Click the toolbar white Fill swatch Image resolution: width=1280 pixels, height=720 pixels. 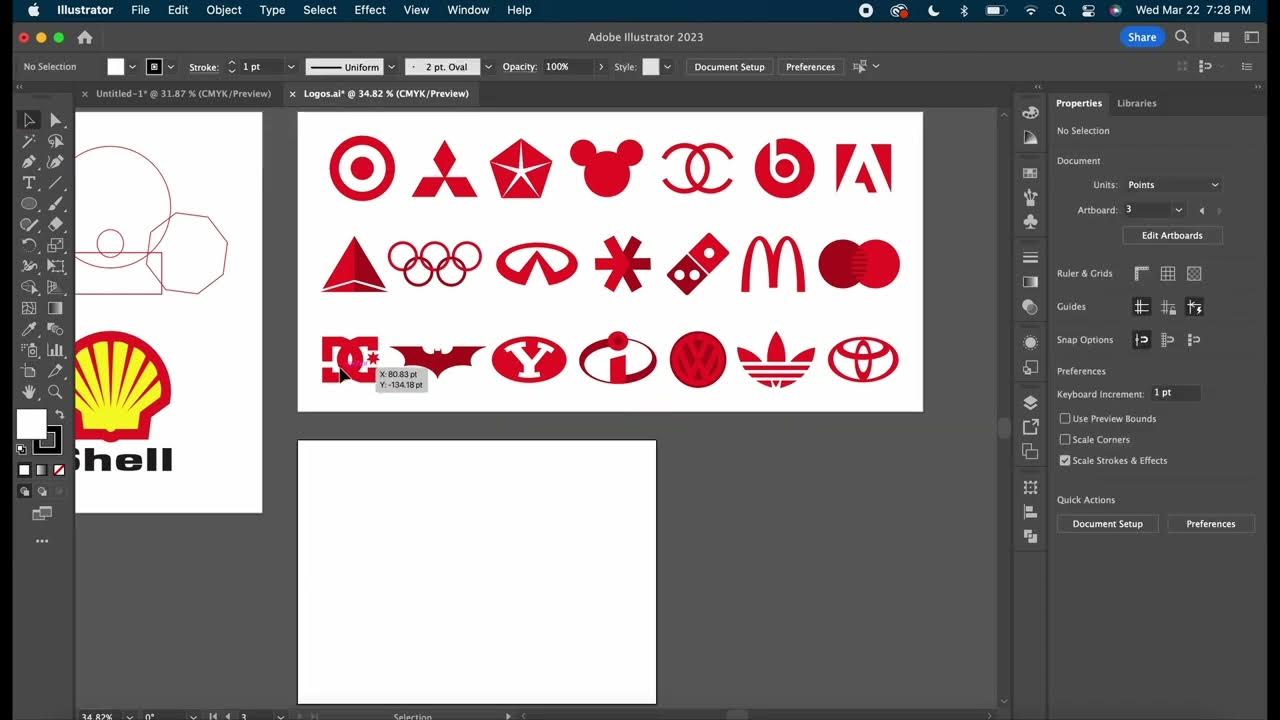pyautogui.click(x=32, y=424)
